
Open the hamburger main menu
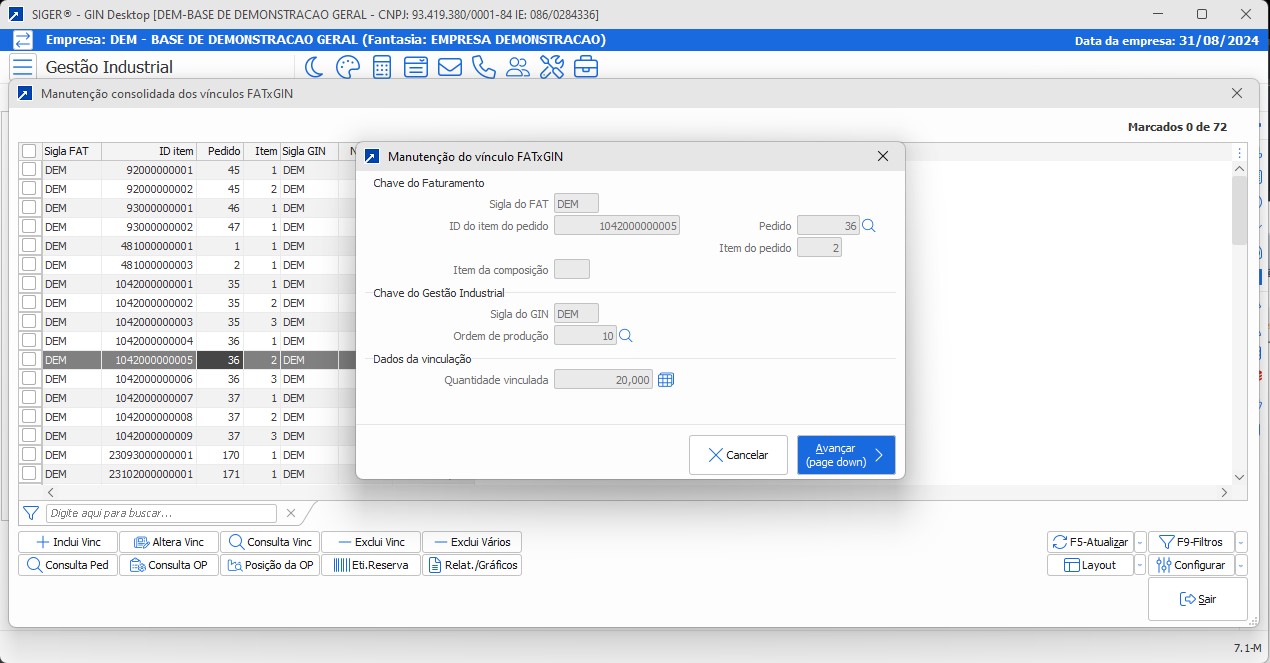(x=22, y=67)
